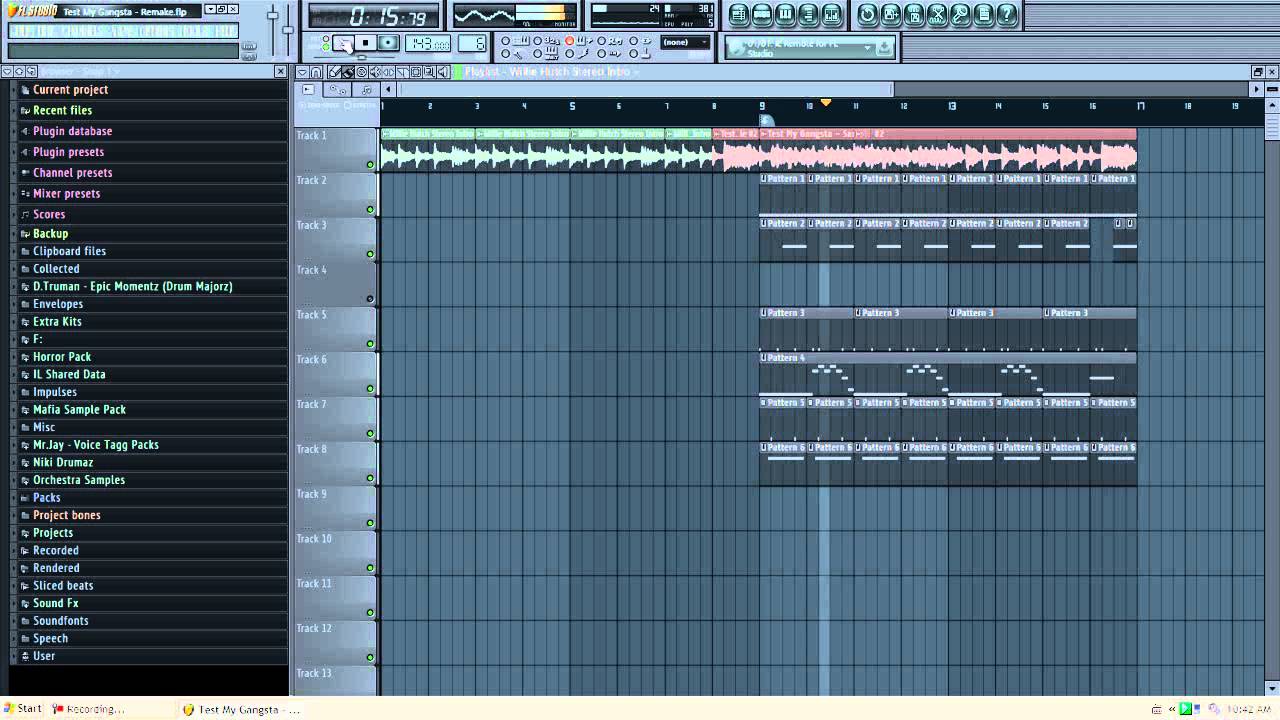Click the Playback speaker tool in Playlist
The image size is (1280, 720).
[x=443, y=72]
